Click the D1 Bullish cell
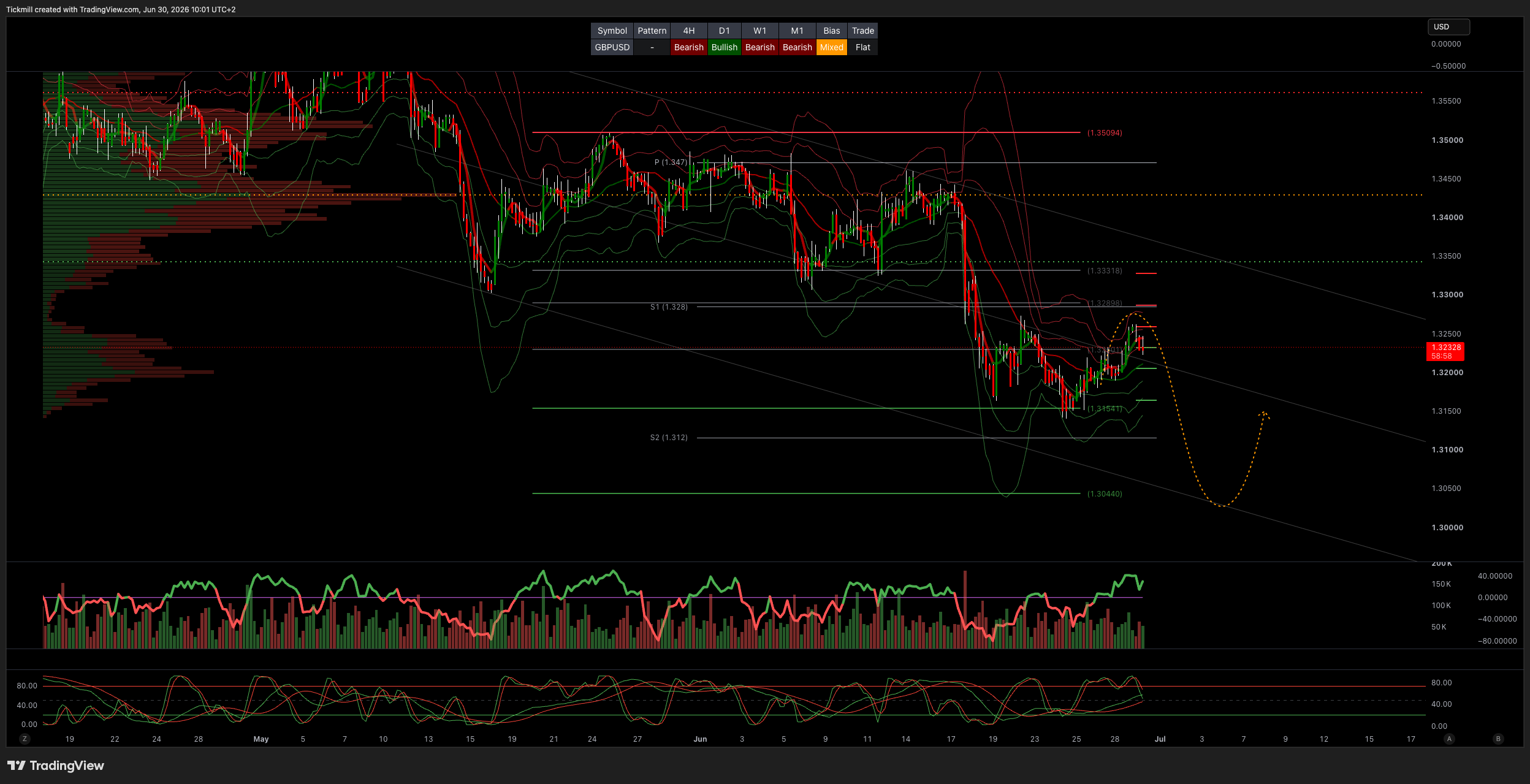Screen dimensions: 1530x784 [x=724, y=47]
